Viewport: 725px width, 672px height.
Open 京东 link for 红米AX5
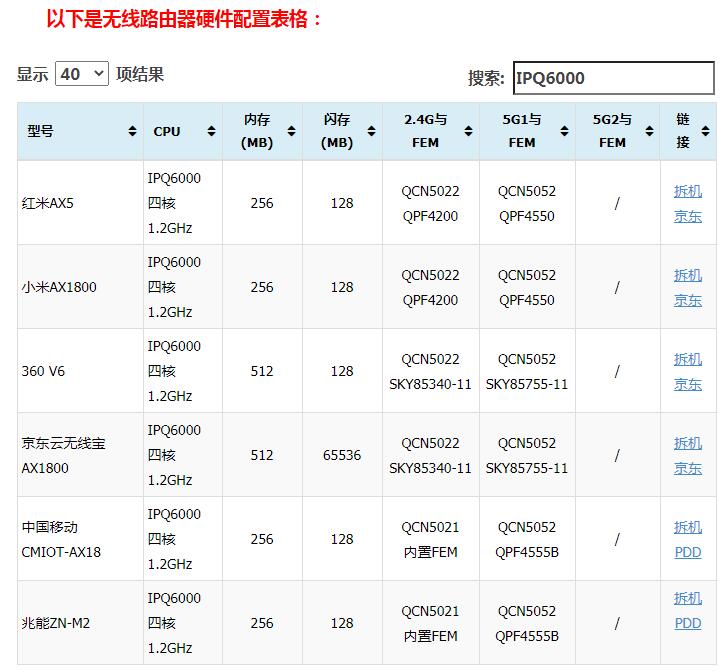tap(688, 216)
